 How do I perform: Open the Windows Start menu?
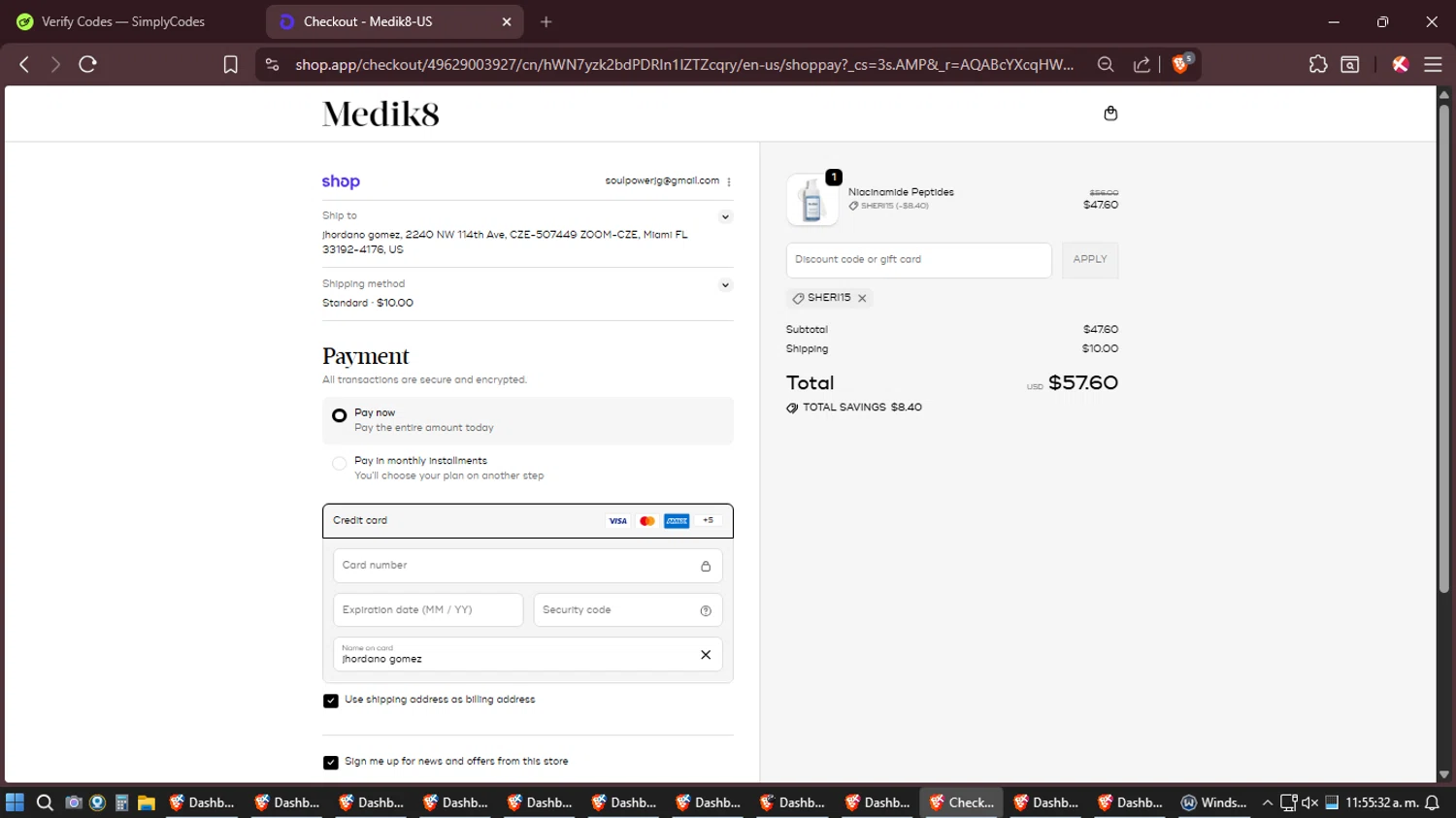[15, 802]
